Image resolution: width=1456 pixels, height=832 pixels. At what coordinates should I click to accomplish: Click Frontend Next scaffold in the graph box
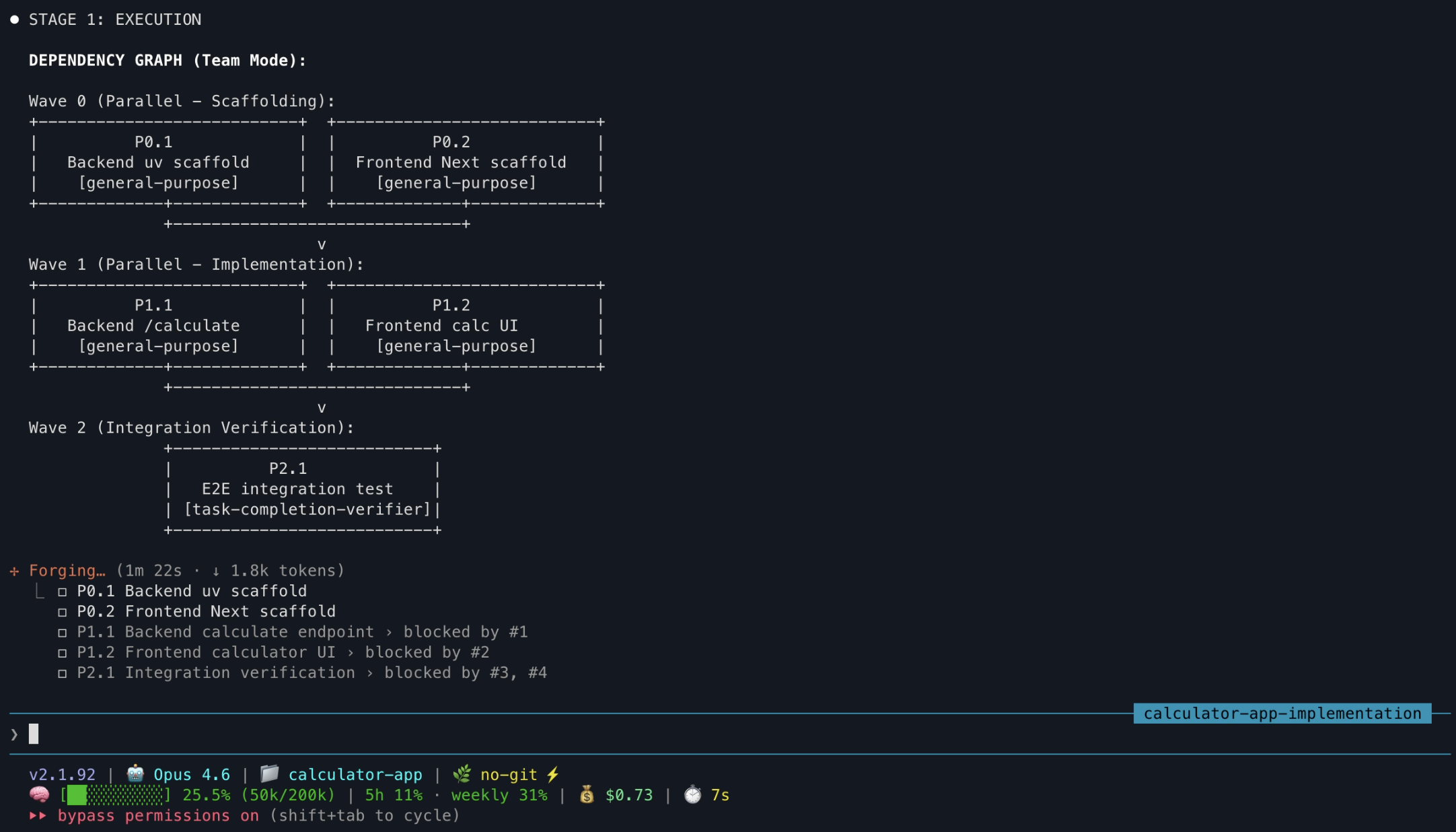[x=461, y=162]
